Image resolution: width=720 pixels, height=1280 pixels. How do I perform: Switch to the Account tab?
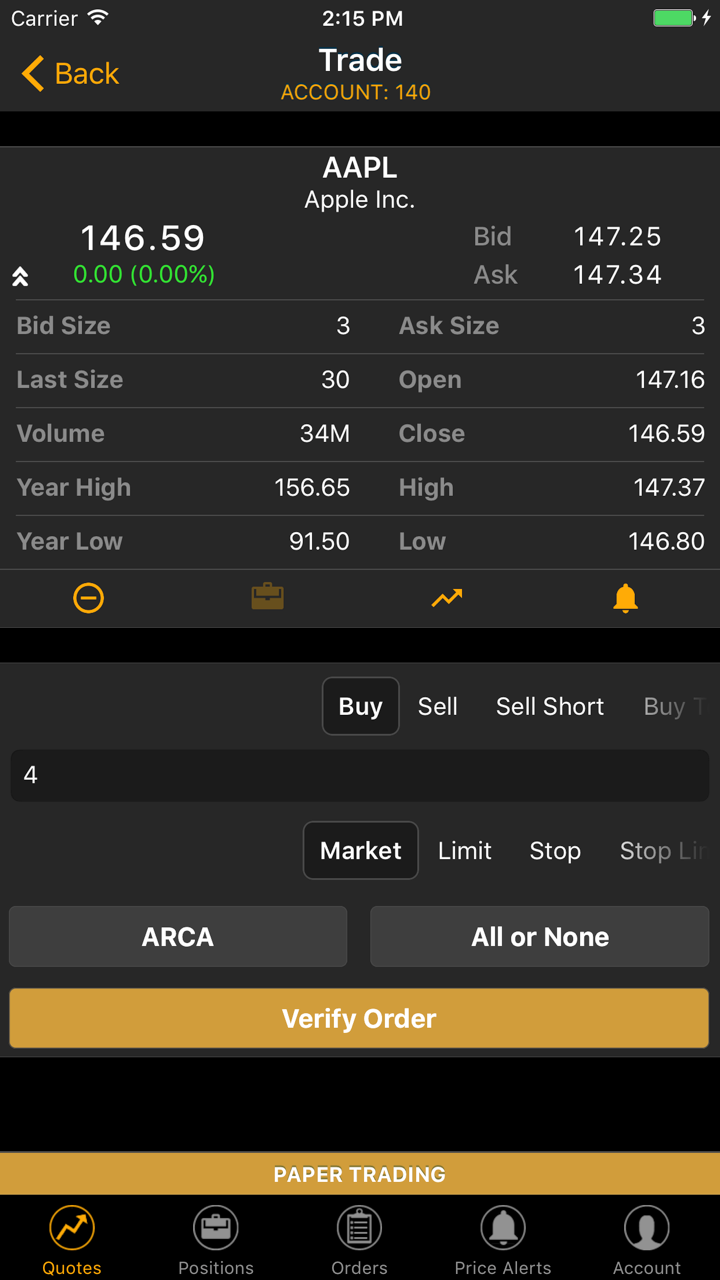pyautogui.click(x=647, y=1238)
